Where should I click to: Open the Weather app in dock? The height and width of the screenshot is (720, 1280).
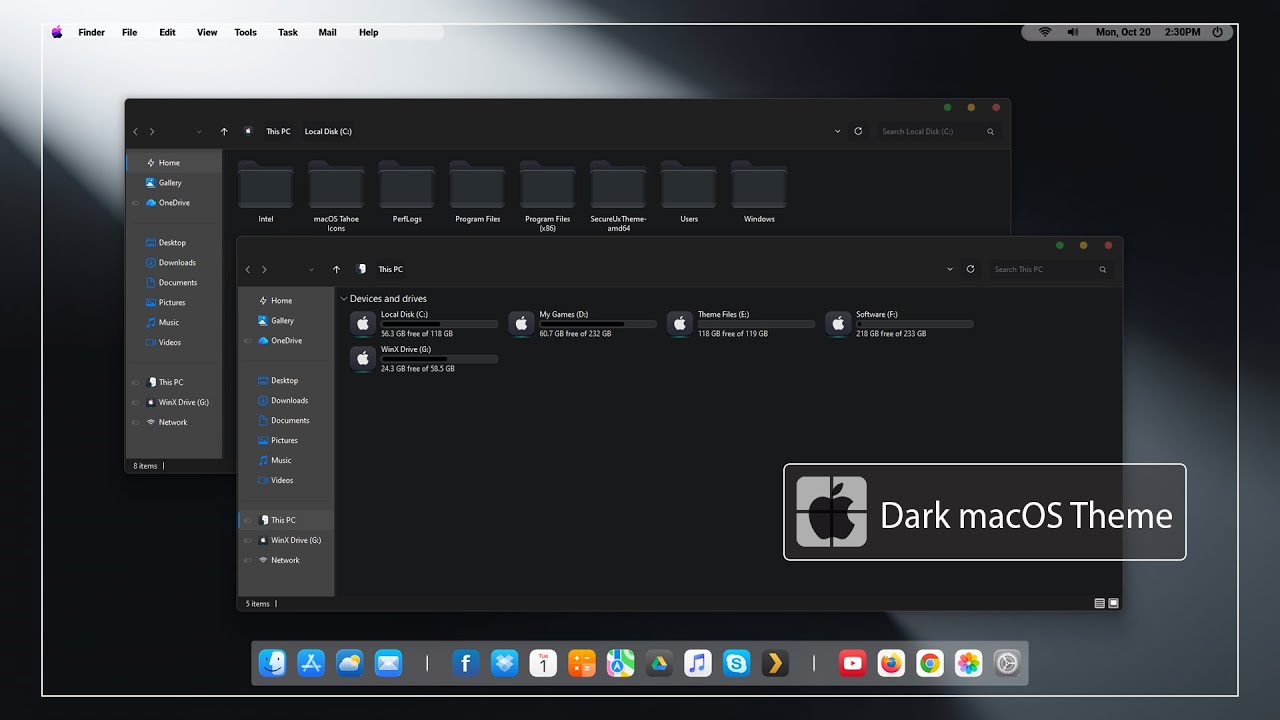coord(350,663)
